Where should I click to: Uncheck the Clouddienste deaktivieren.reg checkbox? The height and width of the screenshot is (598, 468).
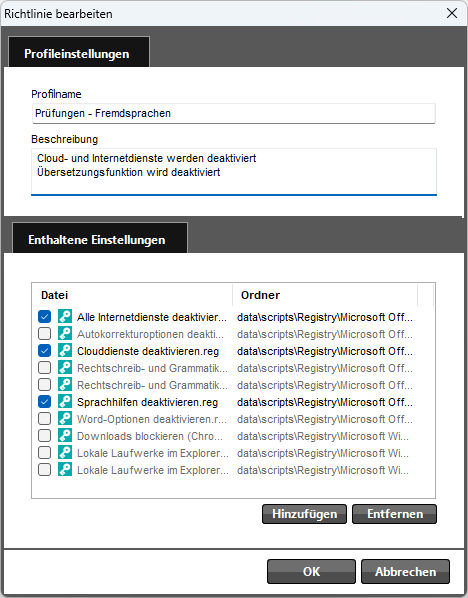point(45,350)
